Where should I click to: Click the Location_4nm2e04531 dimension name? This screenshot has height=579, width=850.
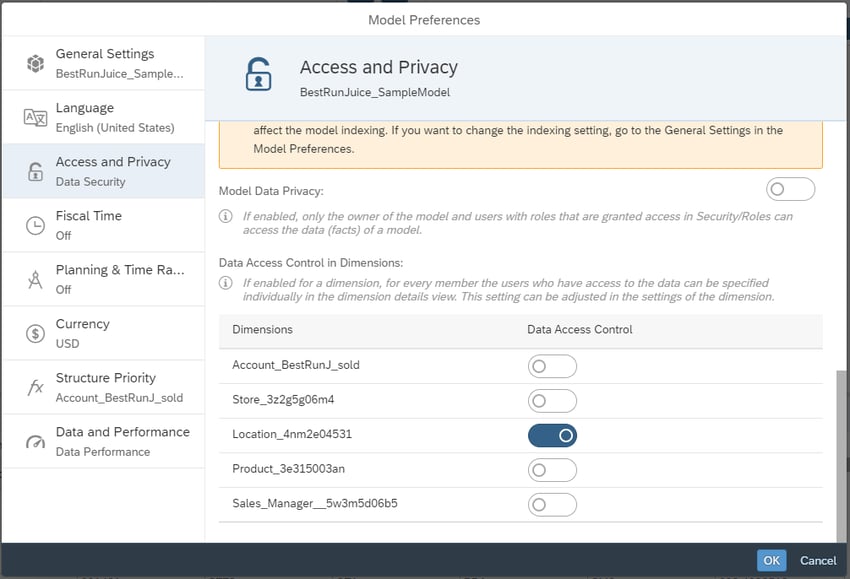292,434
